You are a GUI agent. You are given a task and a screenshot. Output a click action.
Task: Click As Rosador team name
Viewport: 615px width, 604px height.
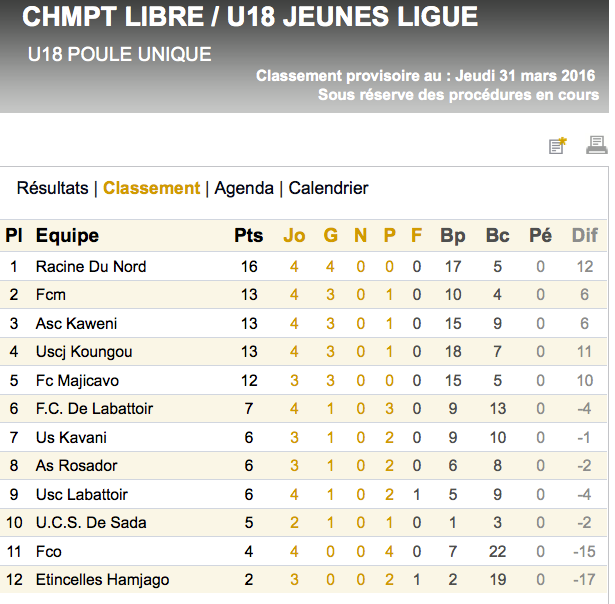(x=76, y=466)
